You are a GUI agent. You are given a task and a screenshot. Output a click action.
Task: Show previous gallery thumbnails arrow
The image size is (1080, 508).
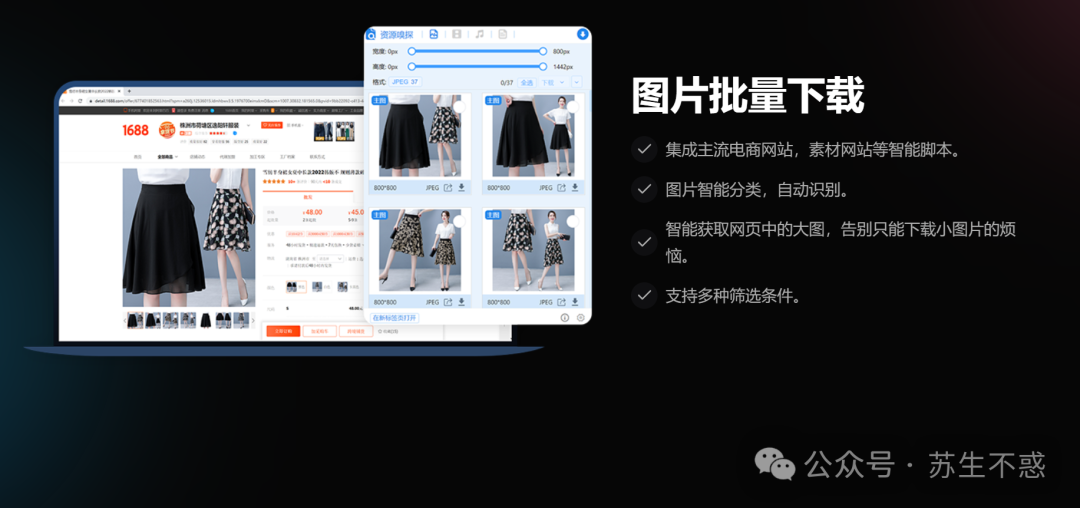(x=125, y=320)
